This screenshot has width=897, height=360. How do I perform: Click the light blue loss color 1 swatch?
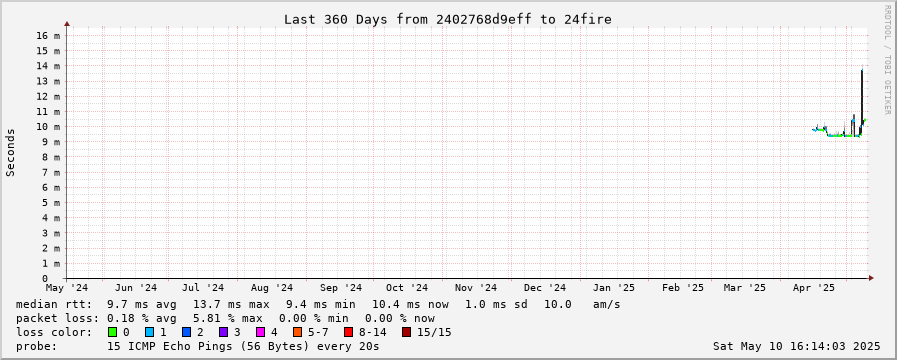point(149,332)
